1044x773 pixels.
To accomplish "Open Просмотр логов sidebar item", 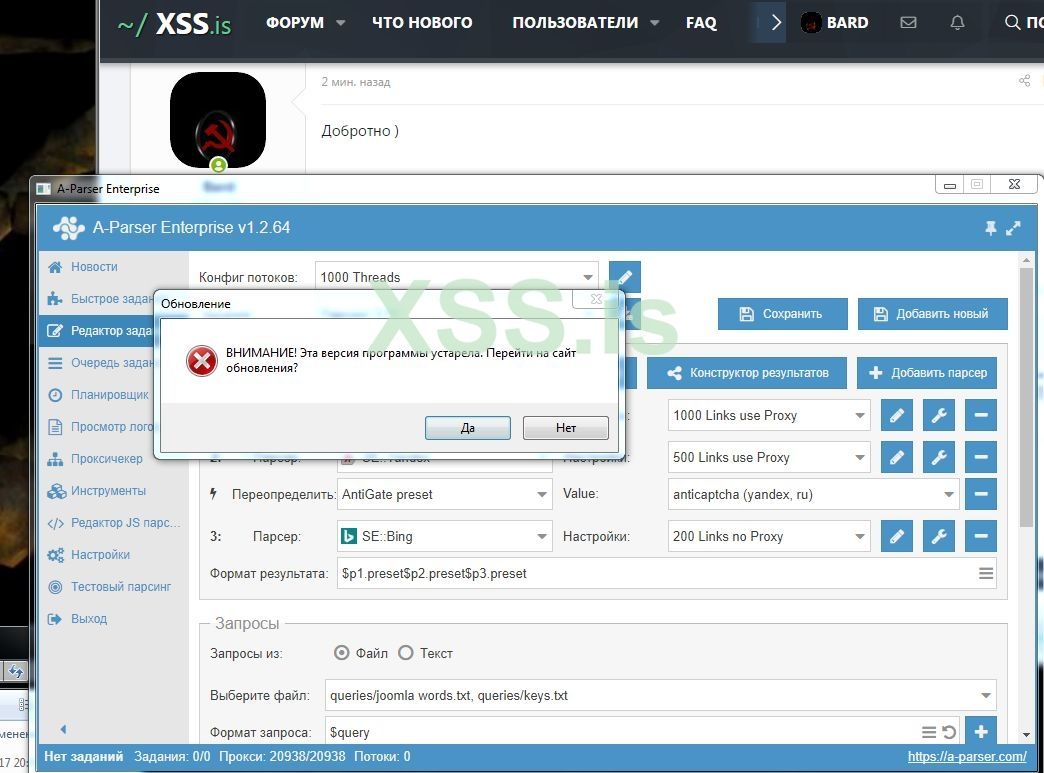I will click(100, 427).
